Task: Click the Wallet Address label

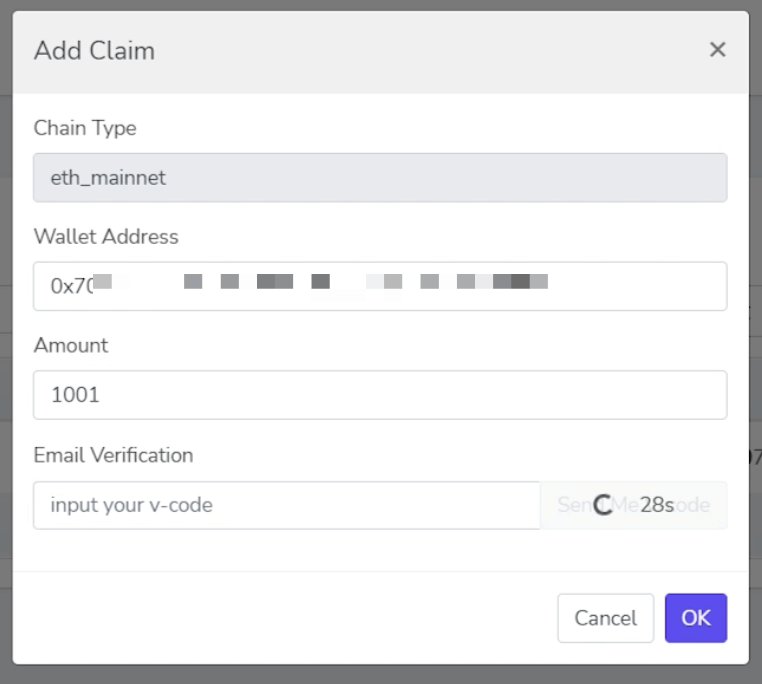Action: (x=106, y=237)
